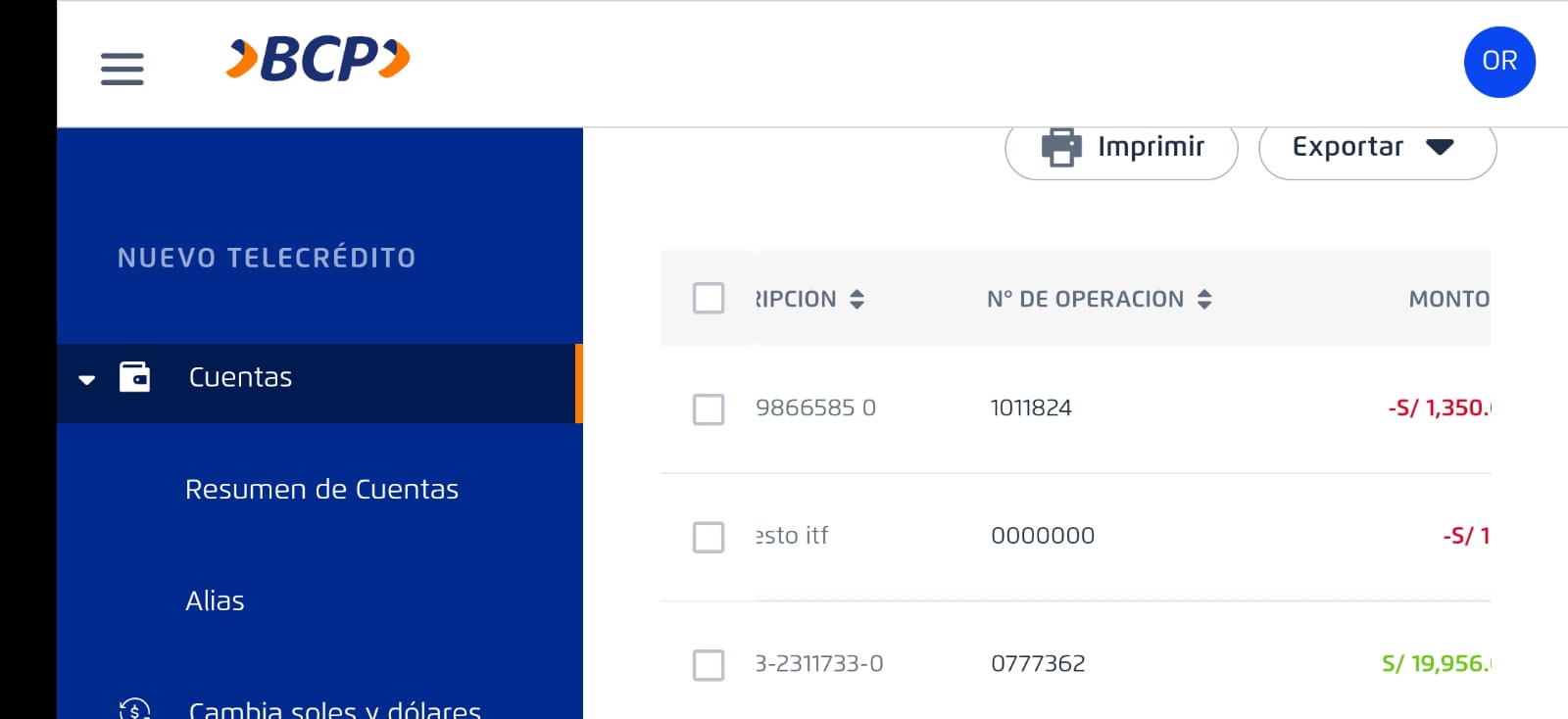Check the row with operation 0000000
Screen dimensions: 1568x719
click(x=709, y=537)
